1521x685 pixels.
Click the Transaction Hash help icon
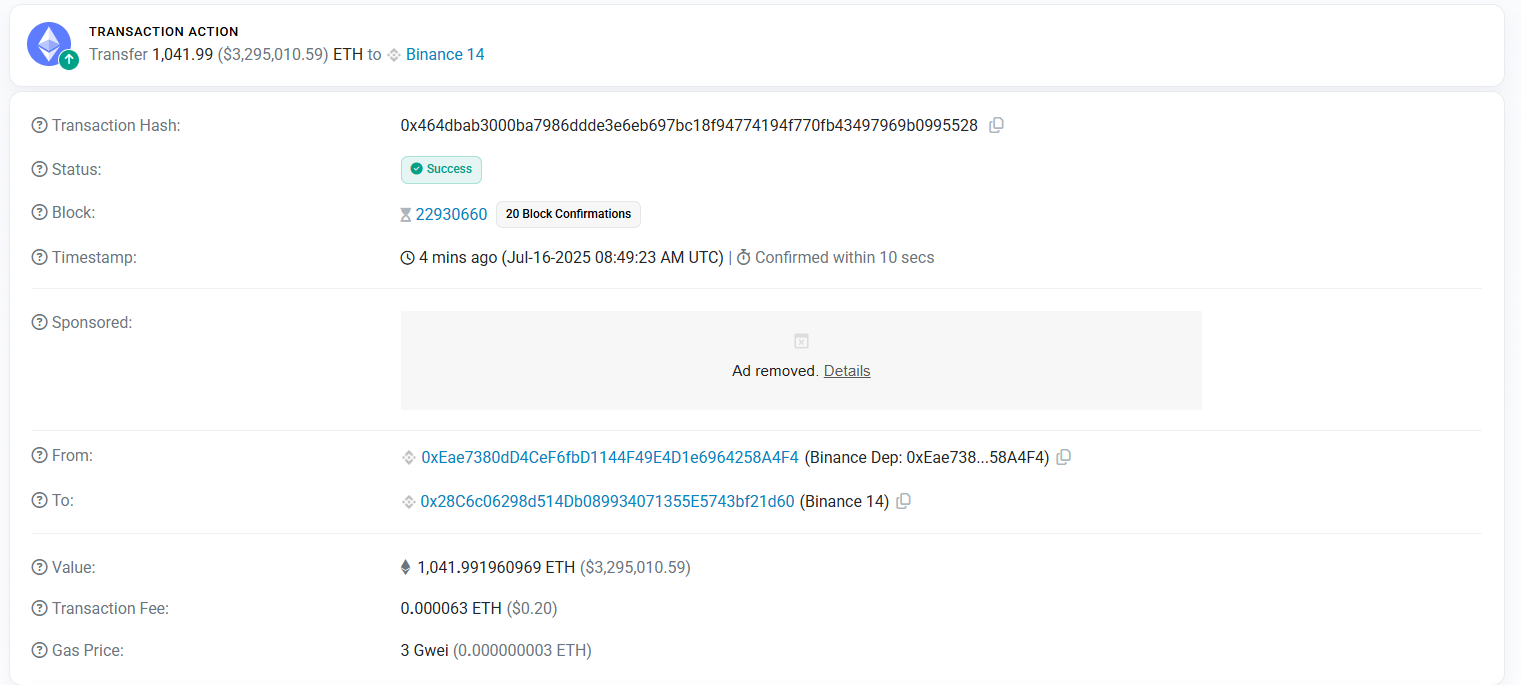click(40, 125)
